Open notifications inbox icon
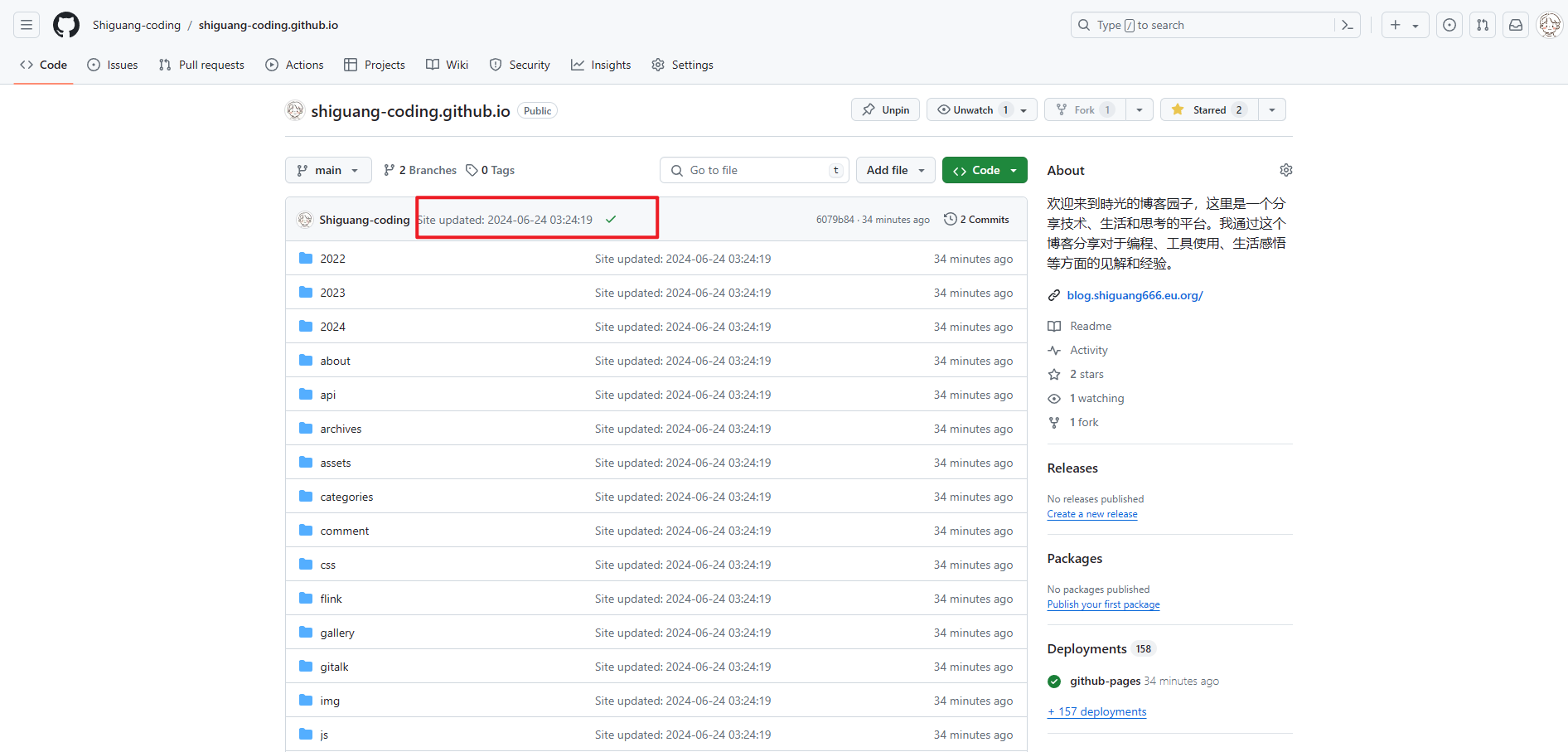1568x752 pixels. (x=1516, y=25)
